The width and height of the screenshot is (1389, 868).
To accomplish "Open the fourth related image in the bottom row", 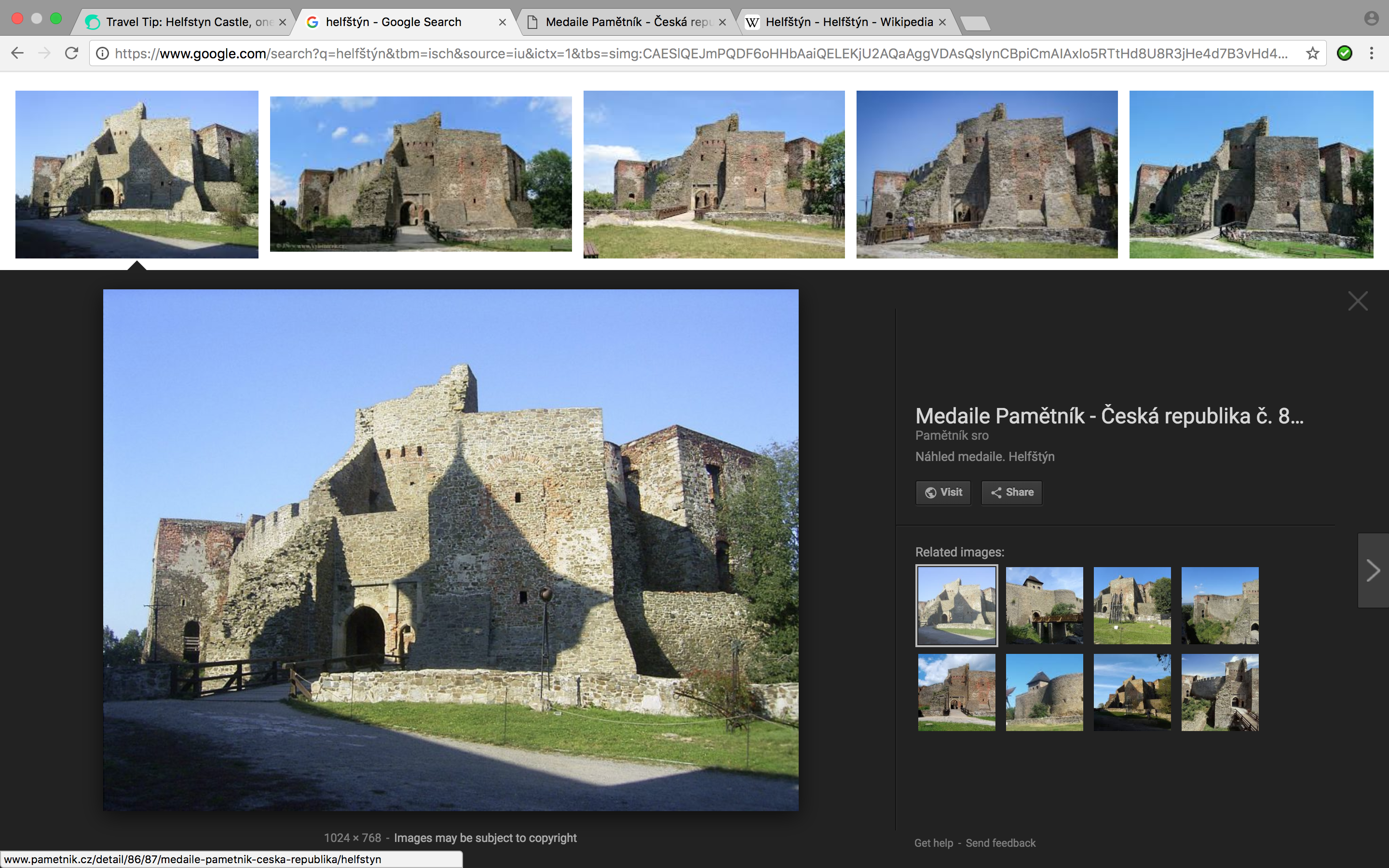I will [x=1220, y=692].
